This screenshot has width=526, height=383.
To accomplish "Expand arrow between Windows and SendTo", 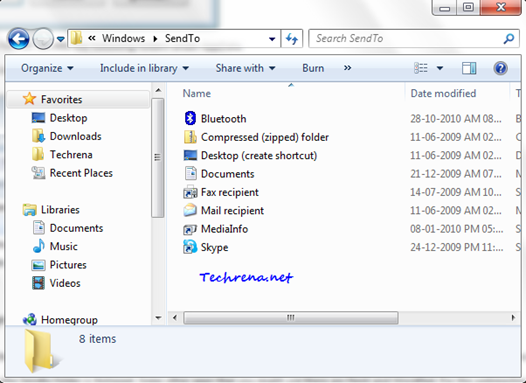I will tap(155, 39).
